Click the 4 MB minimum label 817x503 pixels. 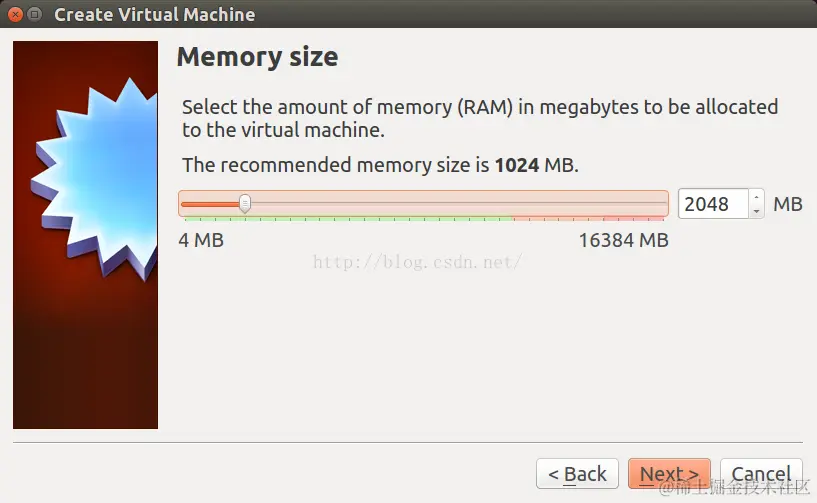pyautogui.click(x=201, y=241)
